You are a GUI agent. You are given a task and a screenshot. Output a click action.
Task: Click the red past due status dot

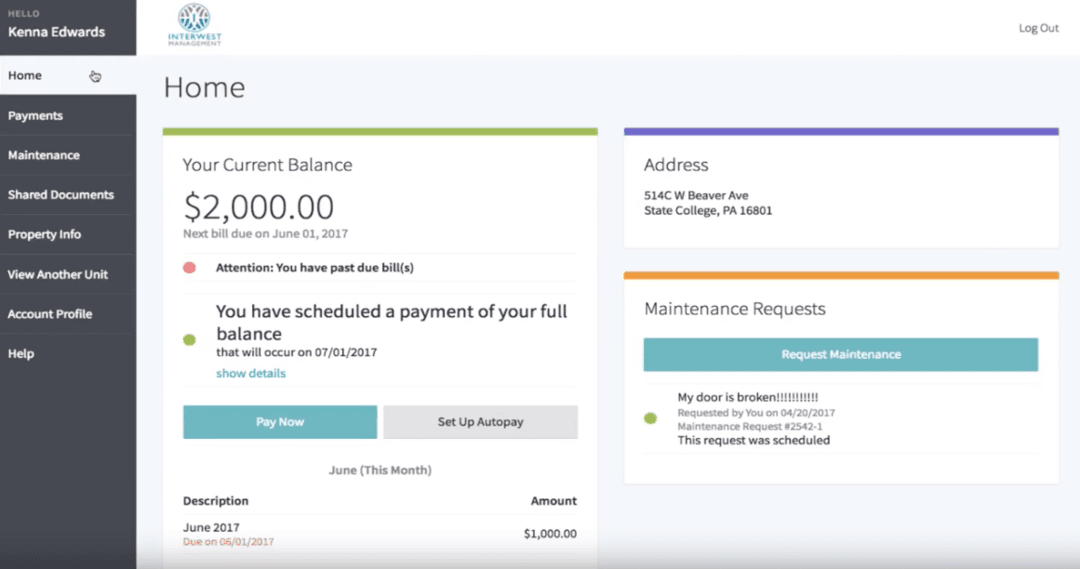[x=189, y=268]
